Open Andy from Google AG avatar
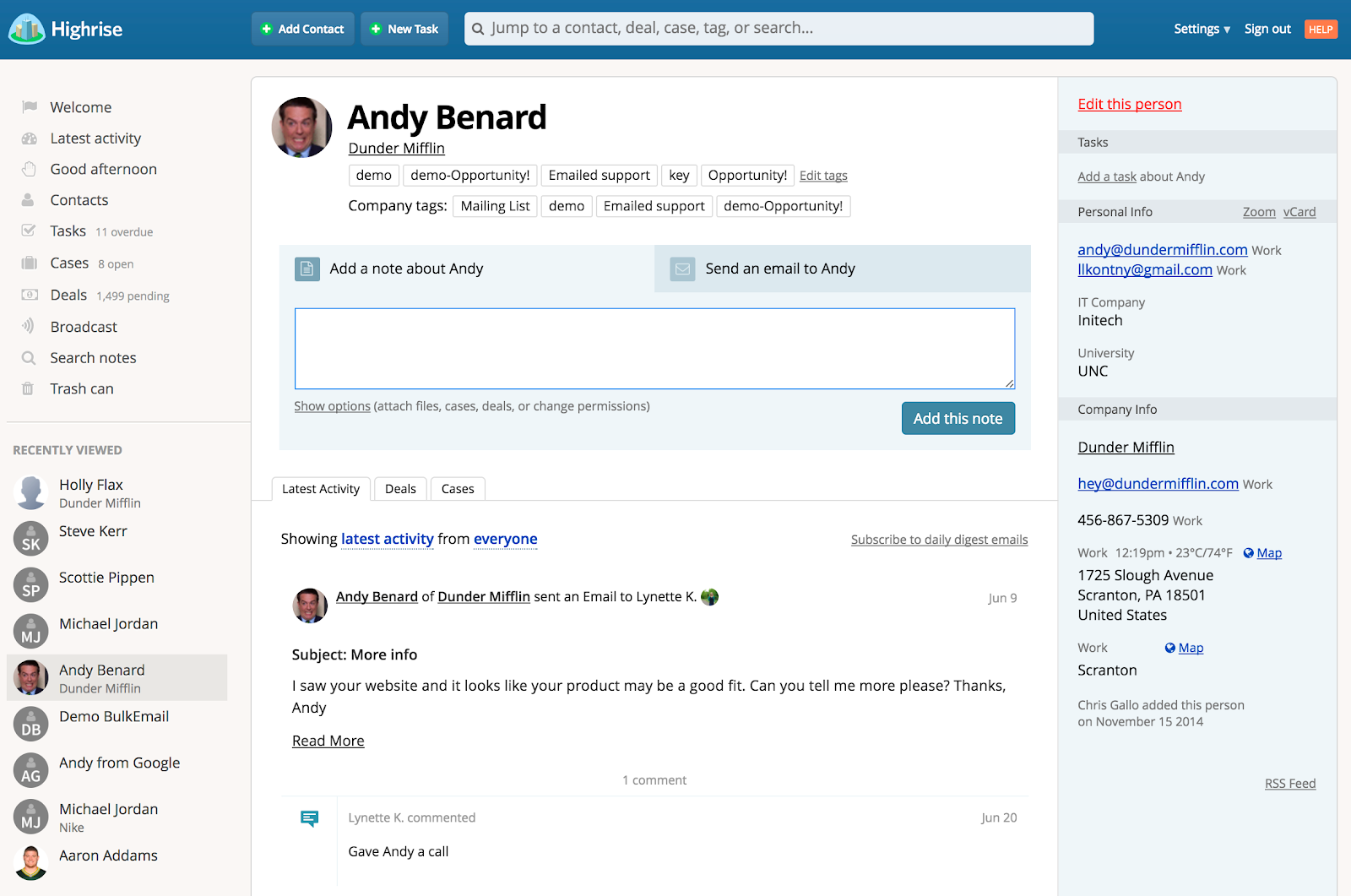Screen dimensions: 1351x896 (x=31, y=770)
